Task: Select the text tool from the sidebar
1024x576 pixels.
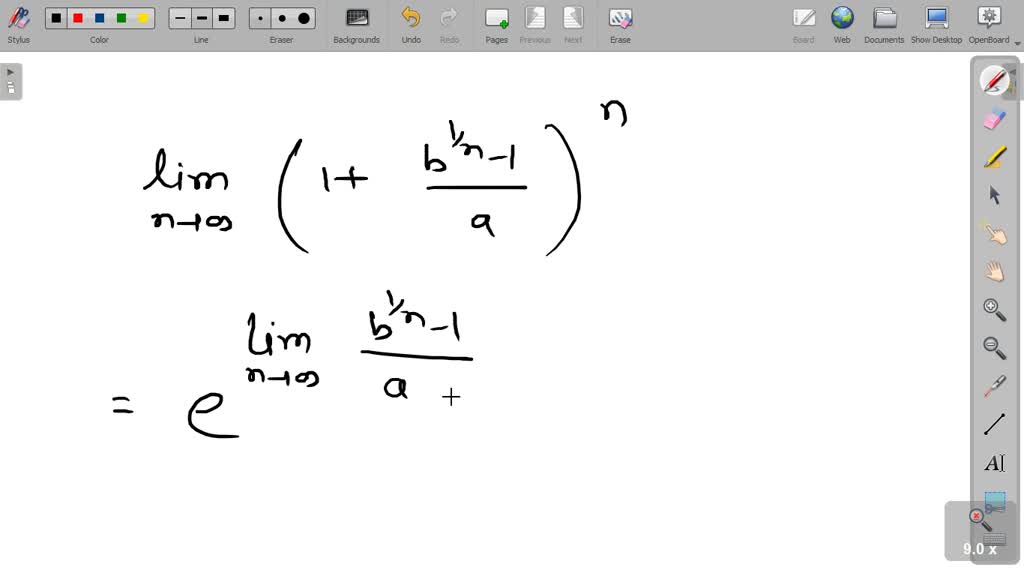Action: (x=995, y=462)
